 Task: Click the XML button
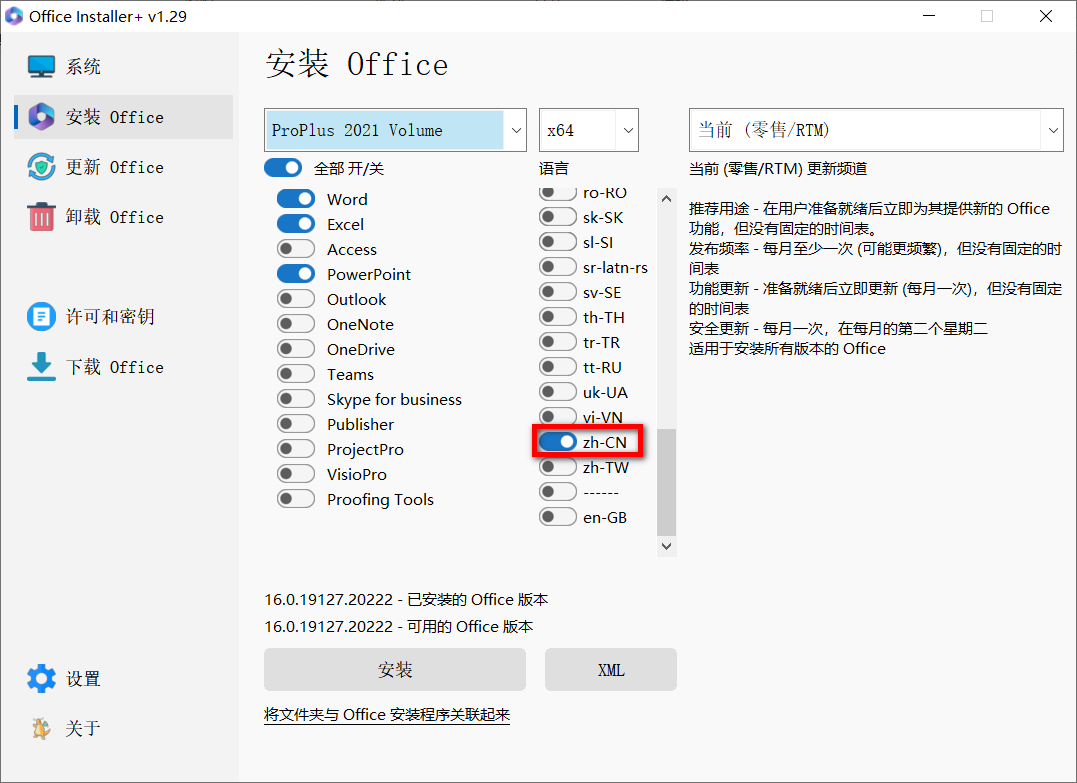click(611, 670)
